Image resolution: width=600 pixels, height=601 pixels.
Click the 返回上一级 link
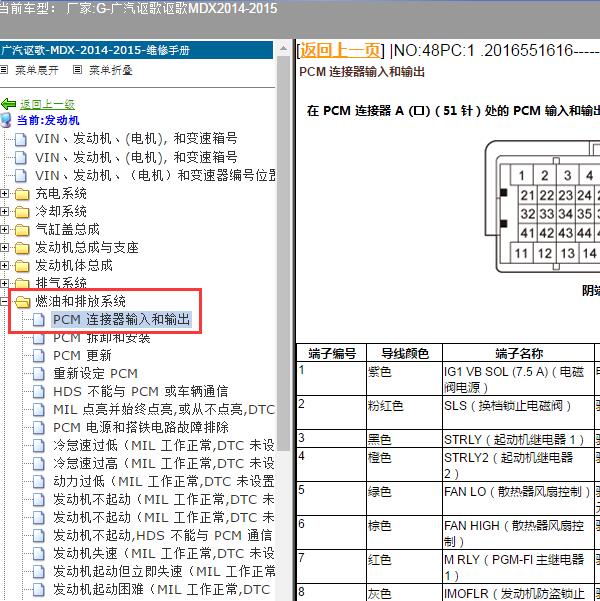pyautogui.click(x=48, y=104)
